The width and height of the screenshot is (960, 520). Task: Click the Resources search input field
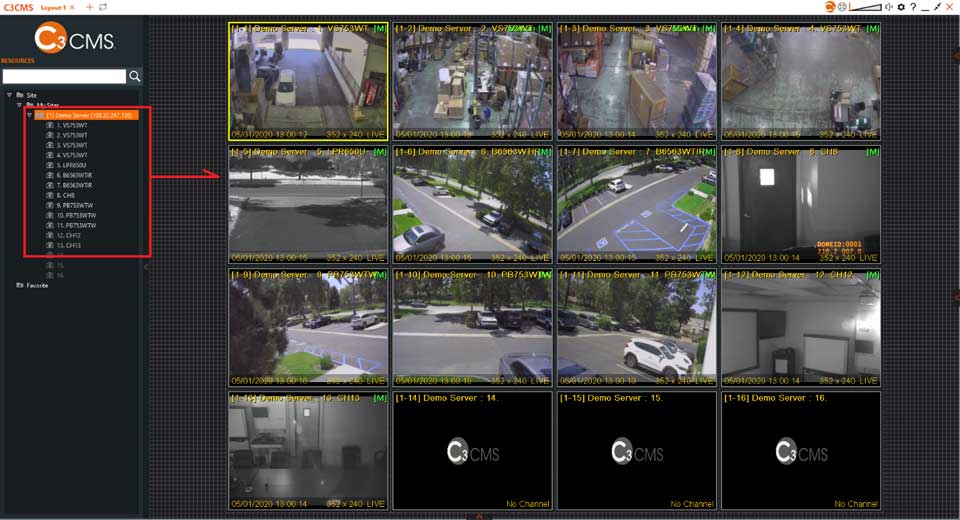tap(64, 76)
